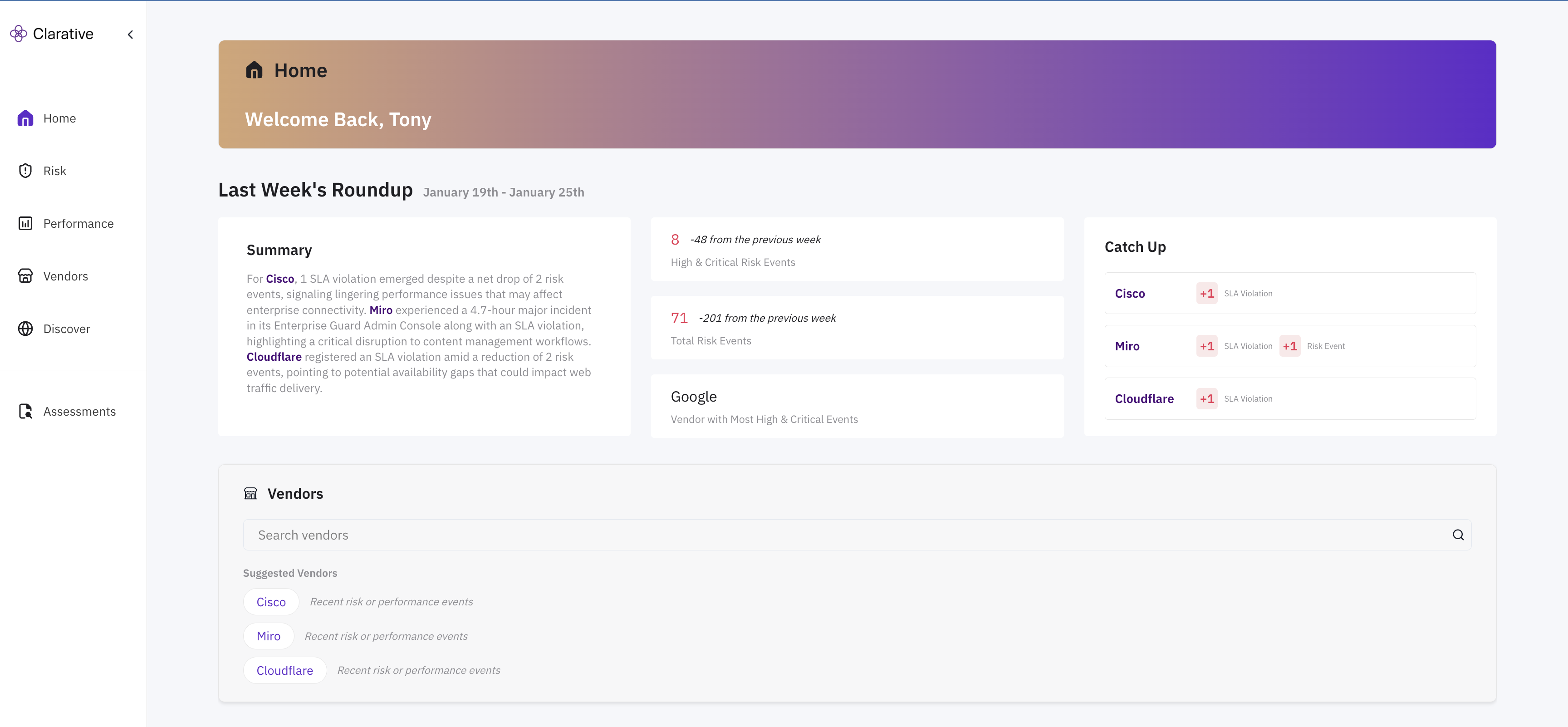Select the Cisco suggested vendor chip
The height and width of the screenshot is (727, 1568).
click(x=270, y=602)
